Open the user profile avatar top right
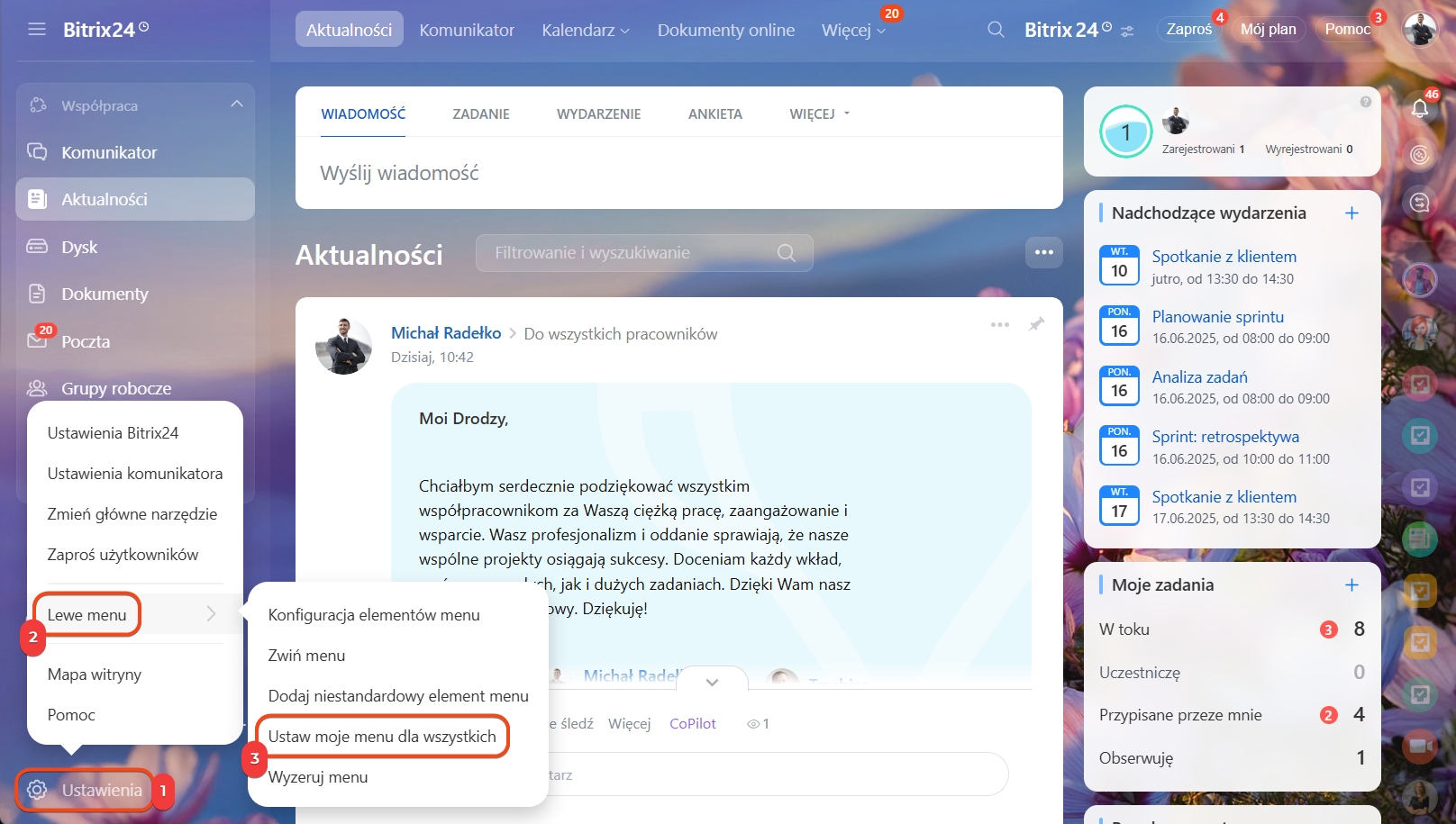The image size is (1456, 824). point(1420,30)
